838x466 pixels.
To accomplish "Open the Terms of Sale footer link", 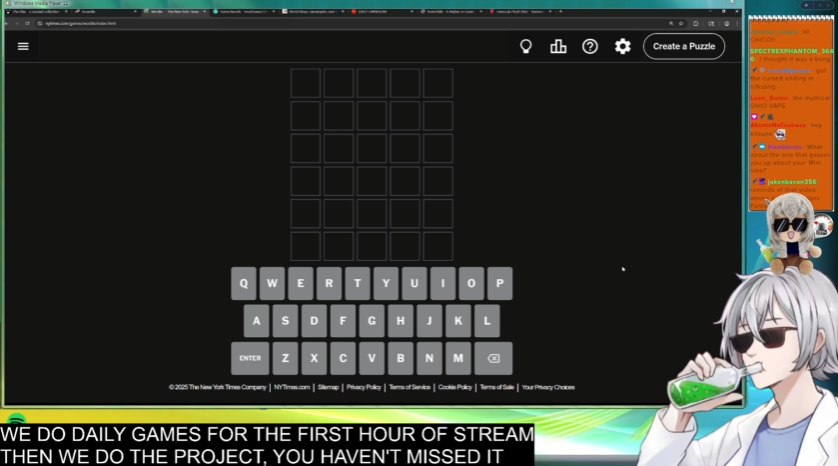I will coord(496,387).
